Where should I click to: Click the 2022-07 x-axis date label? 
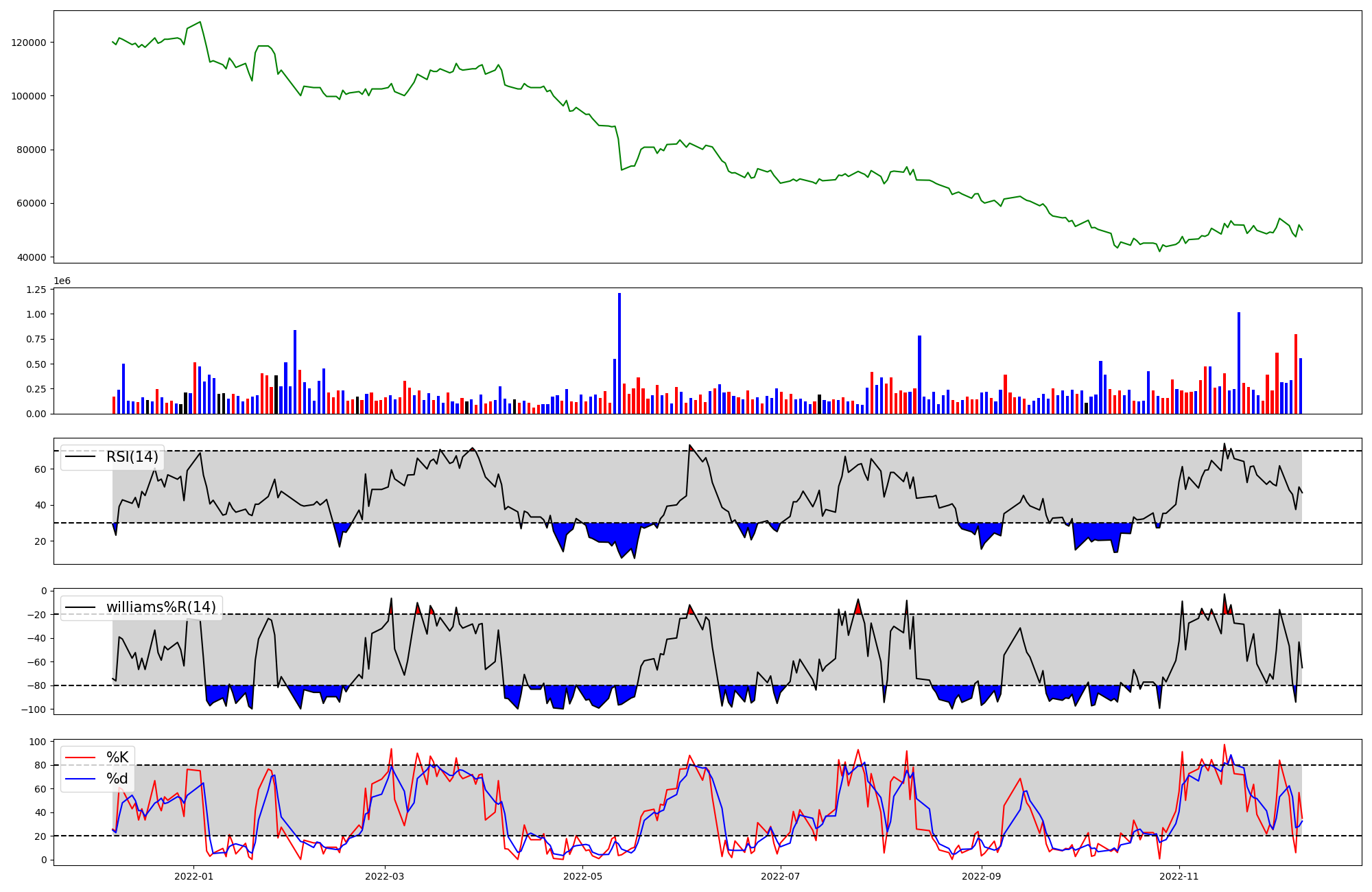click(781, 876)
